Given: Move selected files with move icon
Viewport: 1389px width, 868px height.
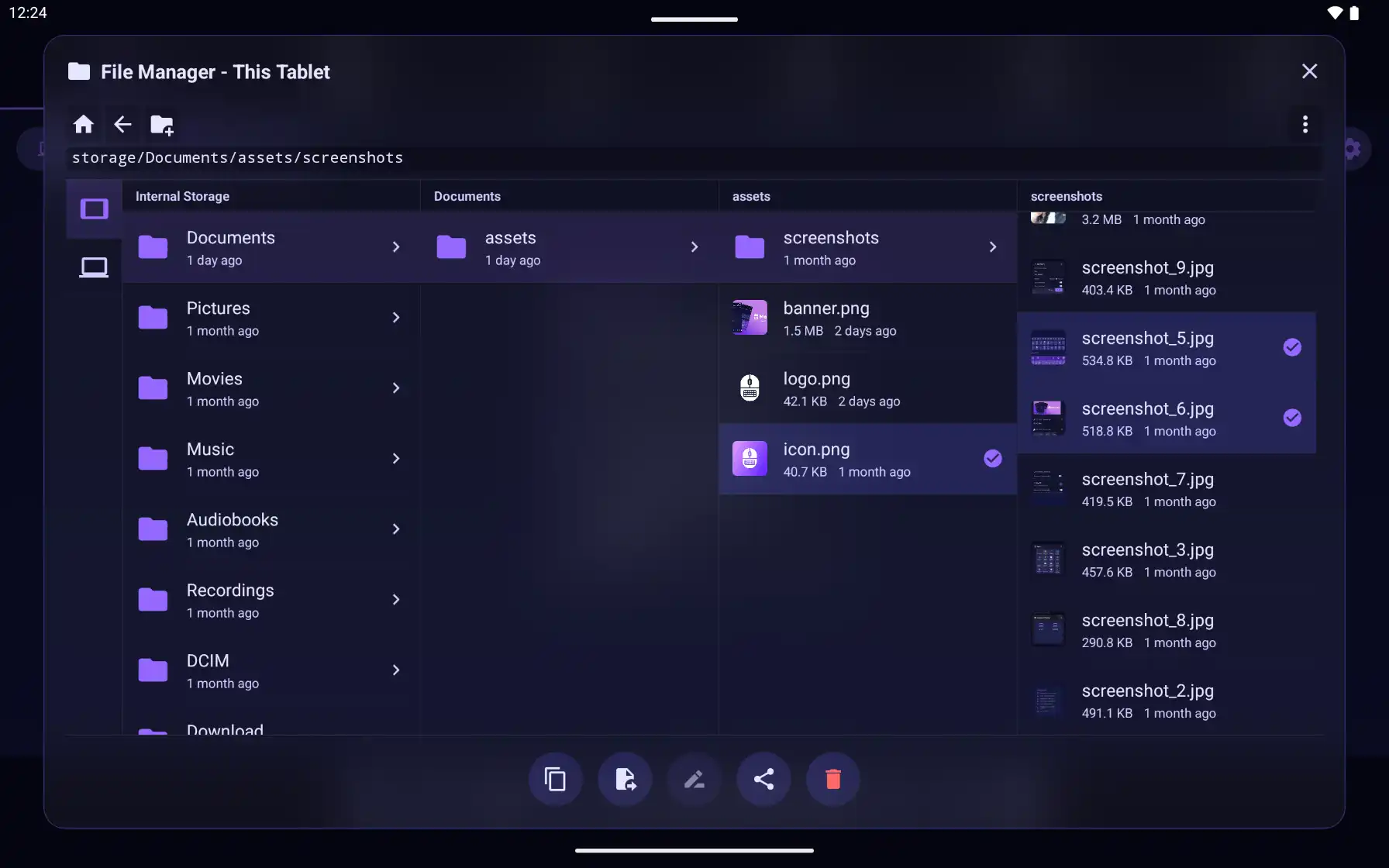Looking at the screenshot, I should [x=625, y=779].
